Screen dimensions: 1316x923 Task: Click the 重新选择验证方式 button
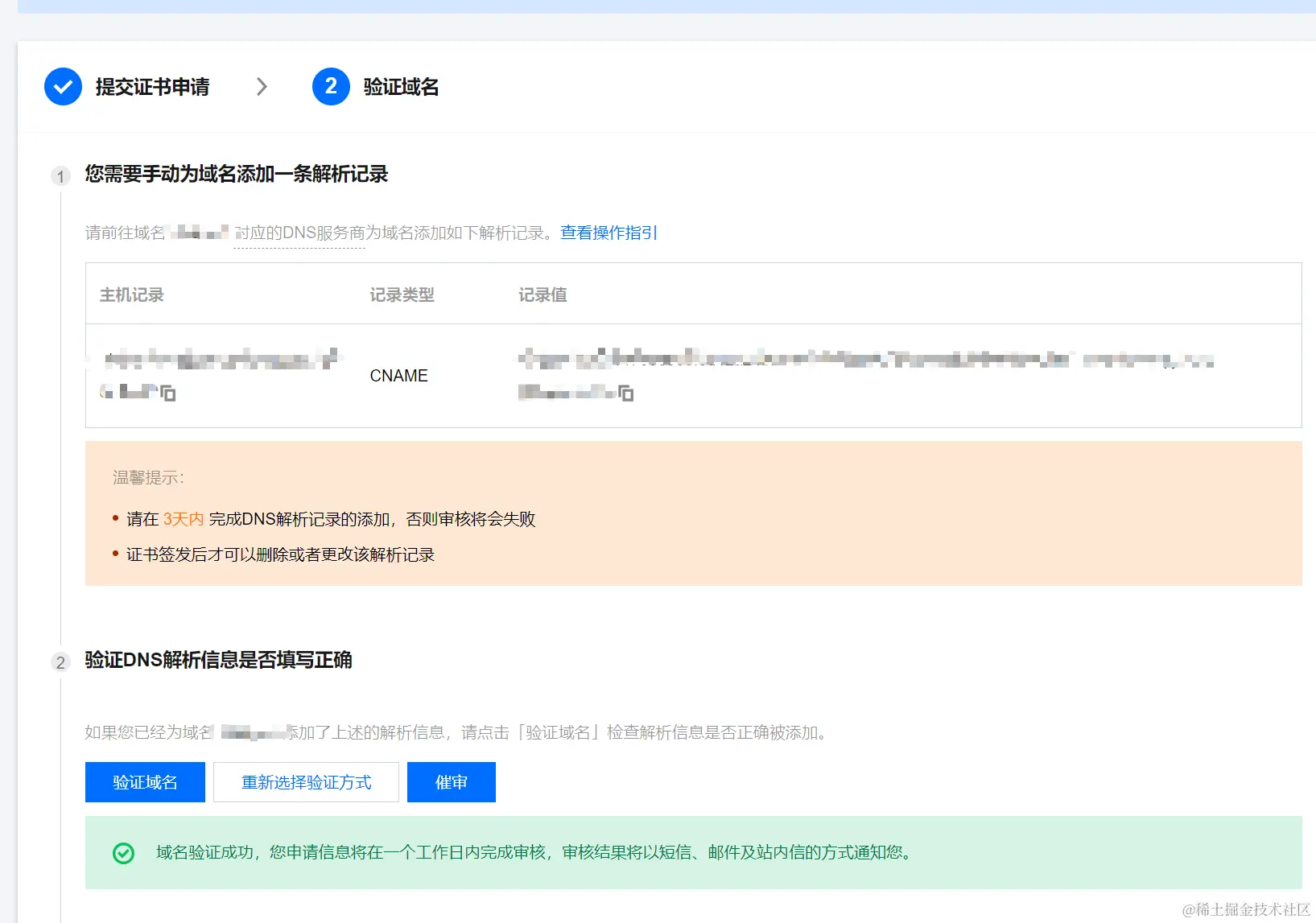tap(306, 782)
